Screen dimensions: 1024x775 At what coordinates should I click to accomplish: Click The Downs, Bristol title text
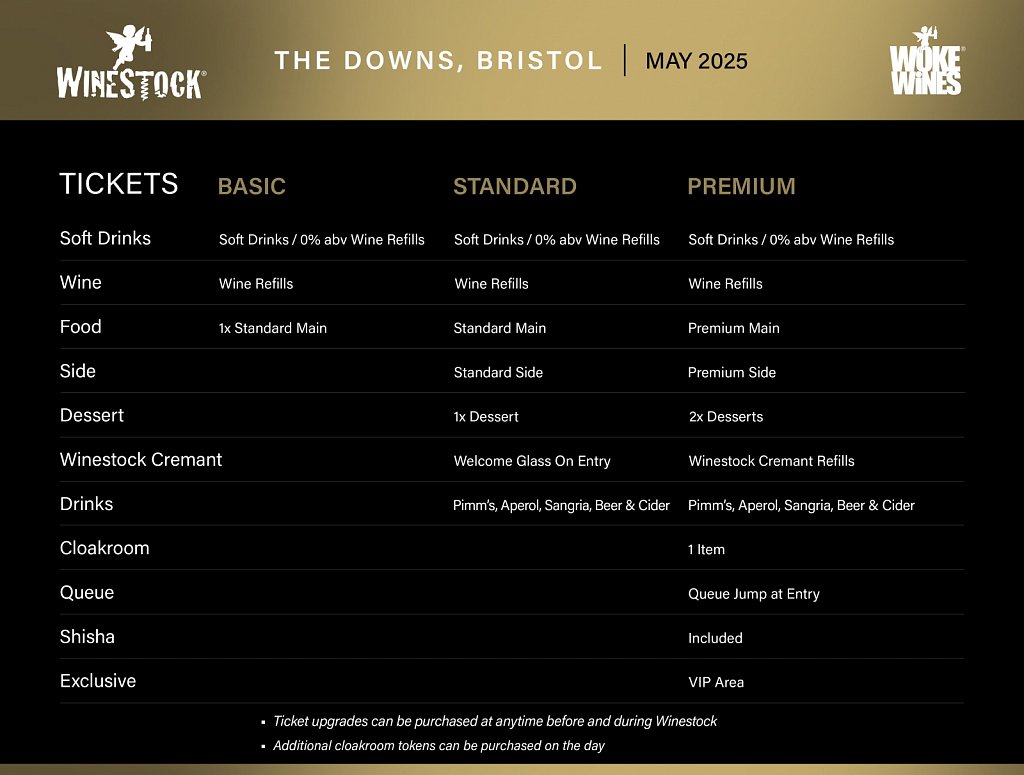438,60
